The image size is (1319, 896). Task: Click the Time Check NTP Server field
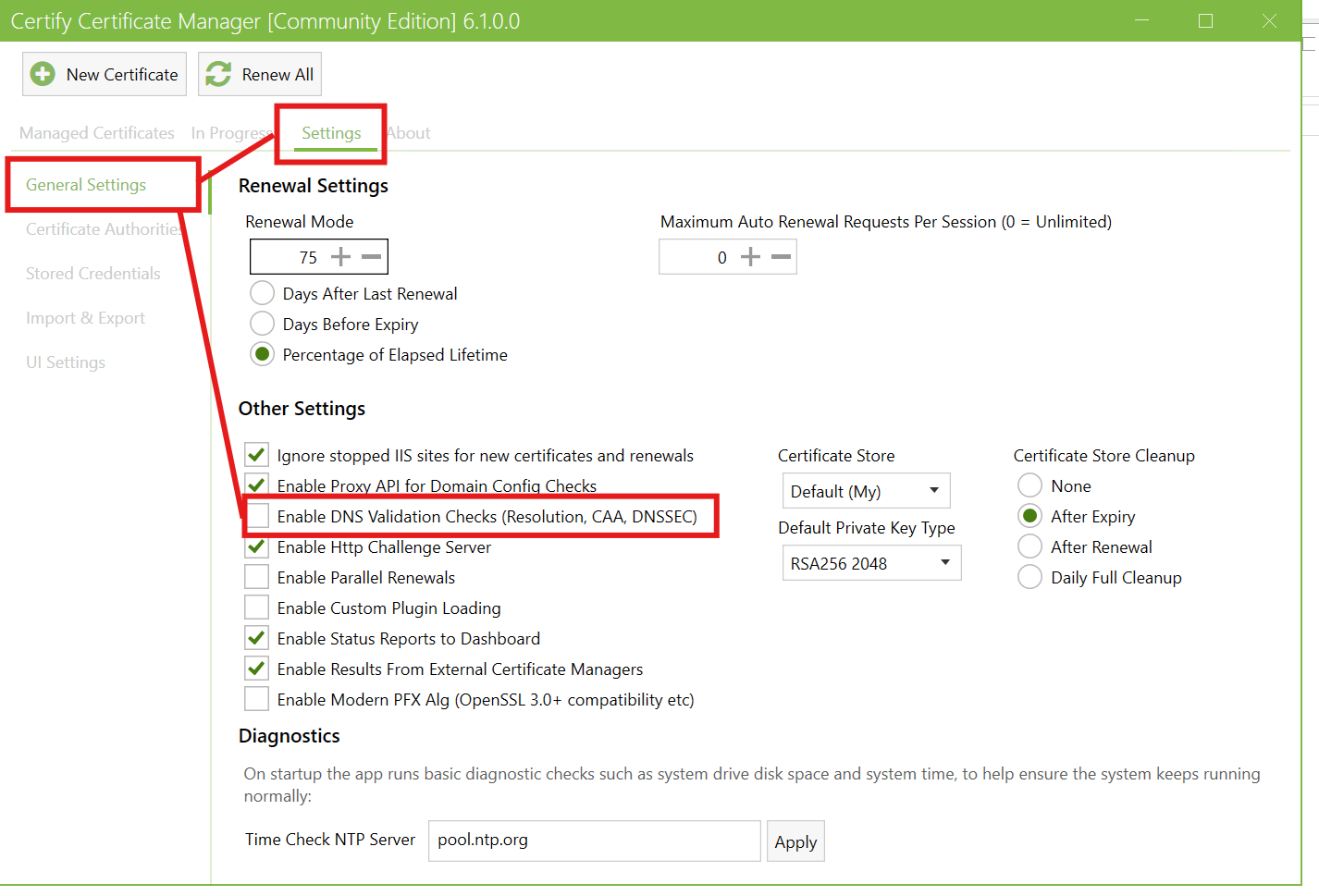tap(594, 841)
